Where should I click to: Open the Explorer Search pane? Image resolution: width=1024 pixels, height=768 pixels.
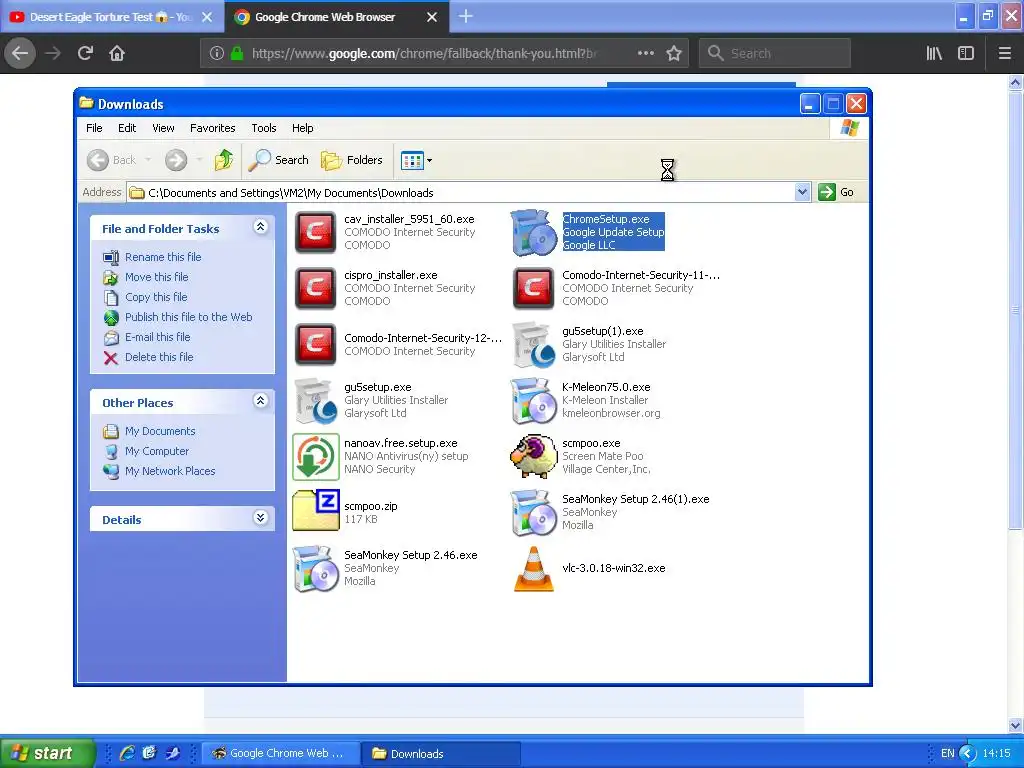pos(278,160)
